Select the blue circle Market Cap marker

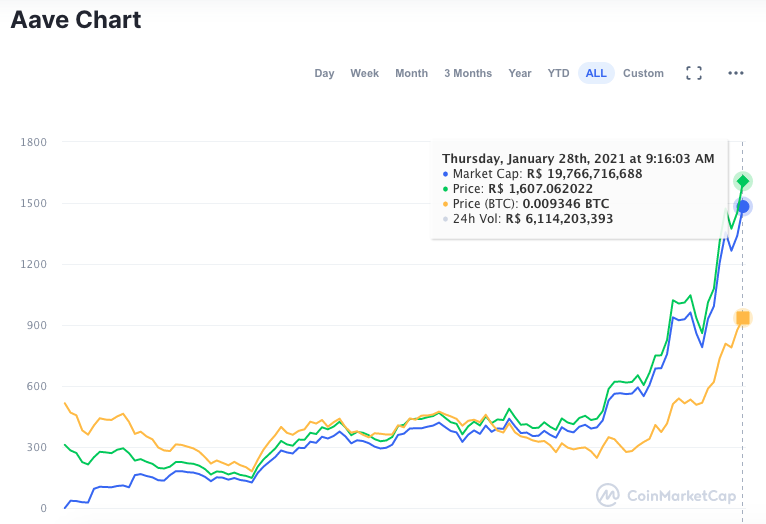click(x=743, y=207)
